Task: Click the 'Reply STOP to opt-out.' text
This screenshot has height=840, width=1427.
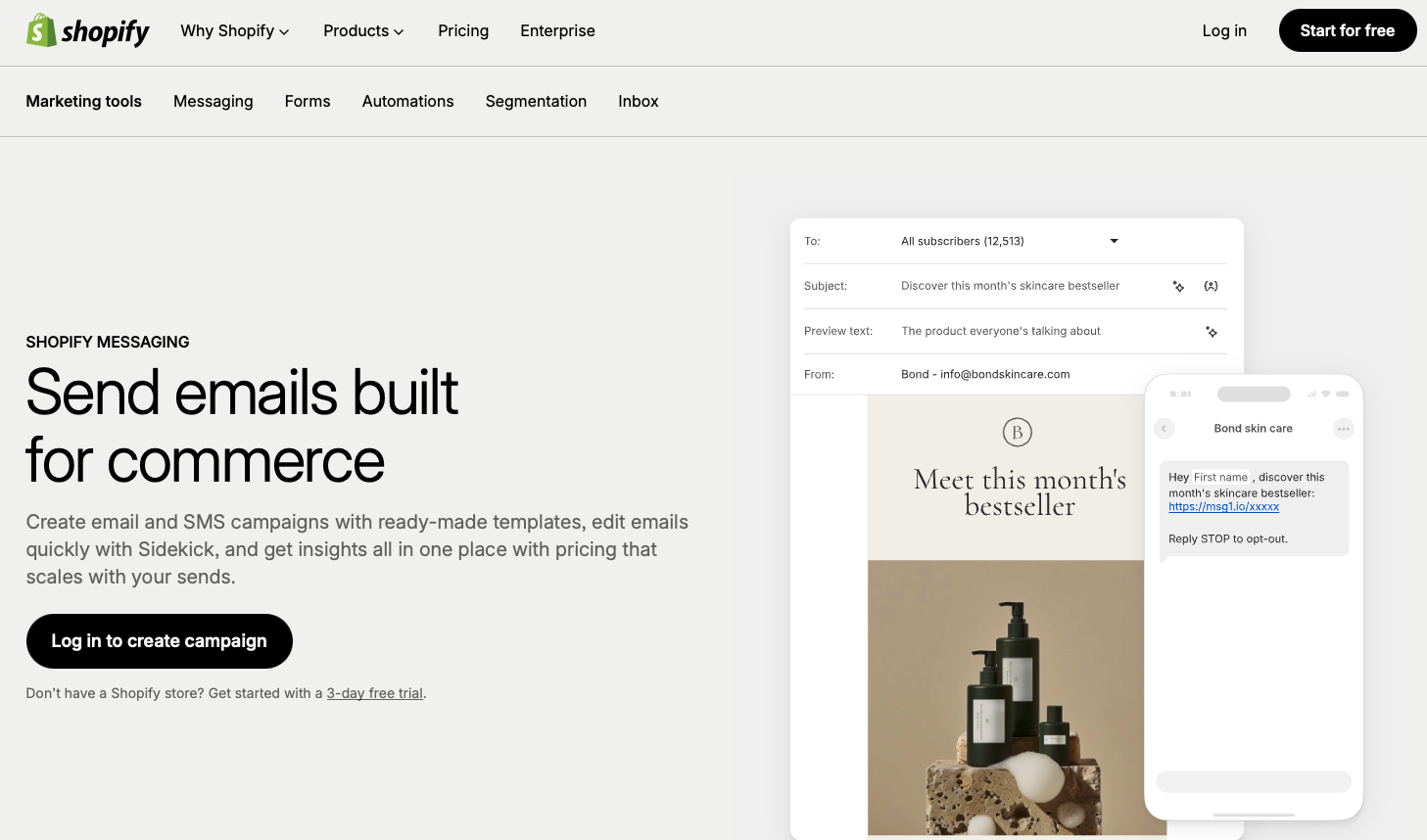Action: click(1228, 539)
